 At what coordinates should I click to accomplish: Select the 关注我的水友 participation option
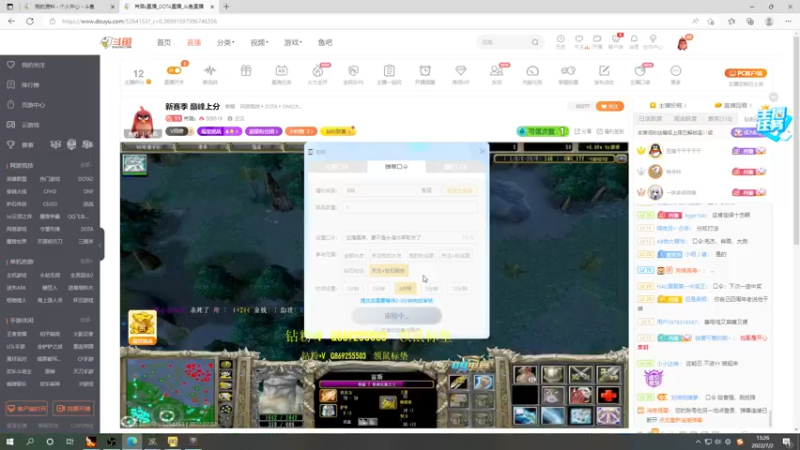(386, 256)
